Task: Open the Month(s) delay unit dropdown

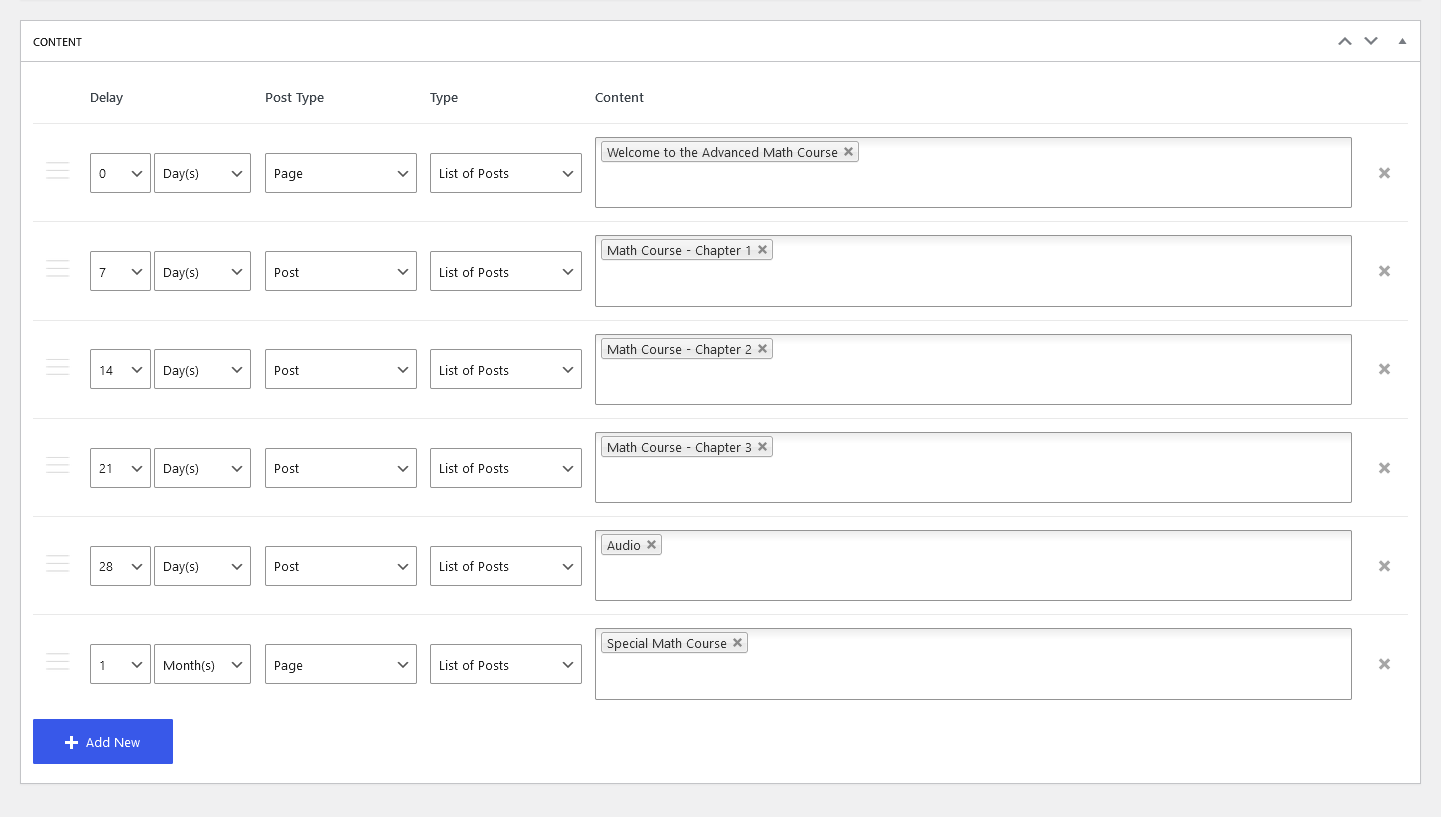Action: click(x=202, y=664)
